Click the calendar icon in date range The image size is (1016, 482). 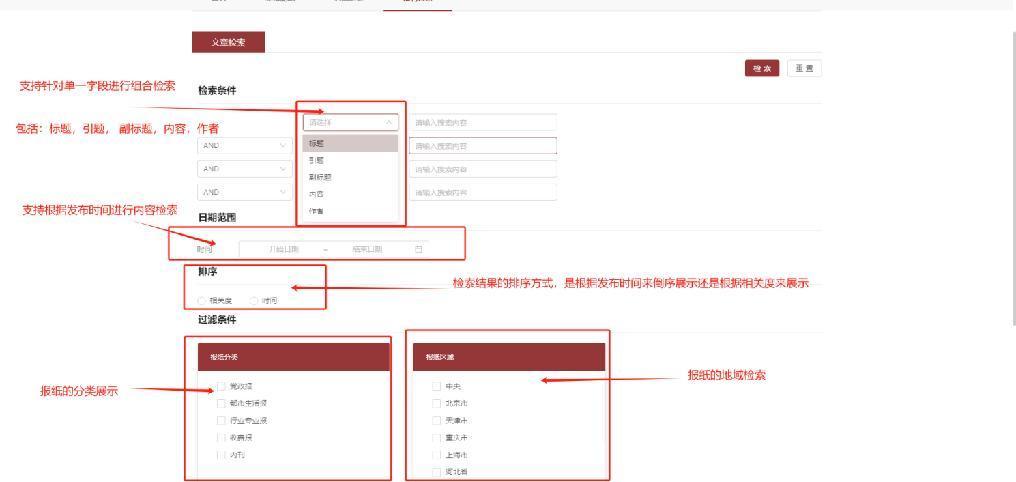click(418, 248)
